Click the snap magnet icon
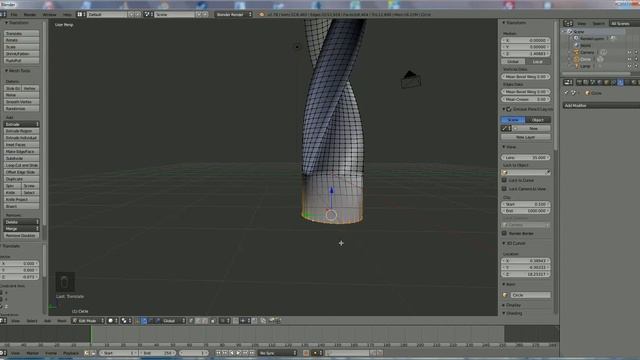 (x=236, y=321)
